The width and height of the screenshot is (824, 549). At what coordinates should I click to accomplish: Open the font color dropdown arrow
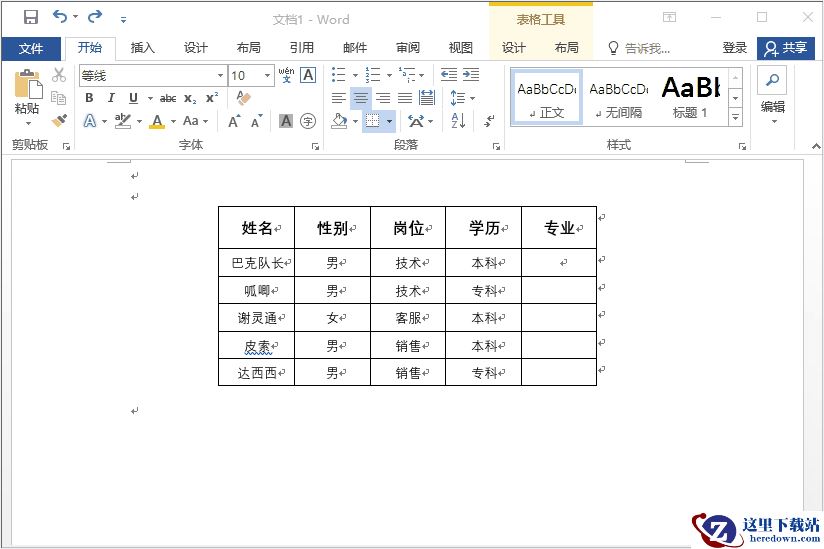173,121
